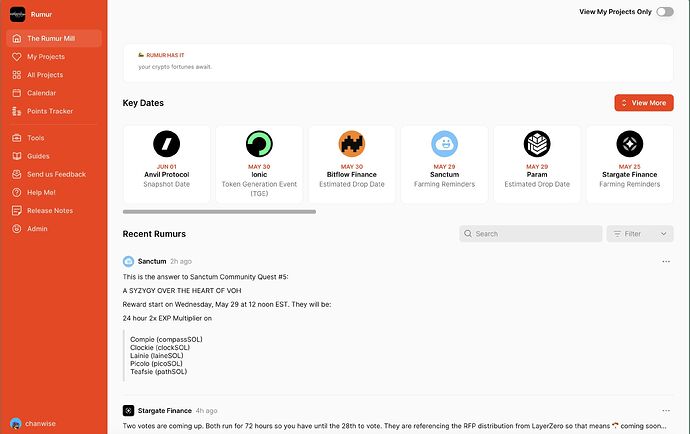
Task: Open the Admin link in the sidebar
Action: tap(37, 228)
